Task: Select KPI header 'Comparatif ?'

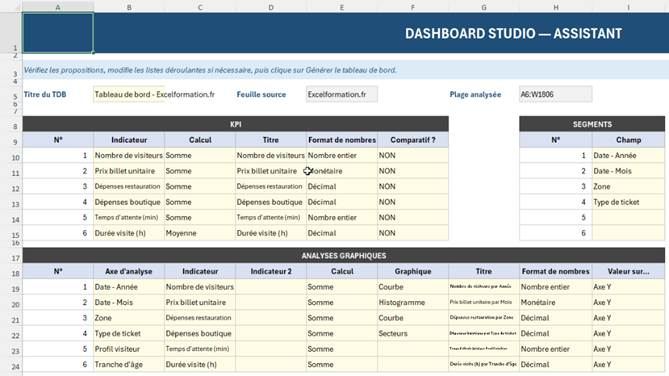Action: tap(413, 140)
